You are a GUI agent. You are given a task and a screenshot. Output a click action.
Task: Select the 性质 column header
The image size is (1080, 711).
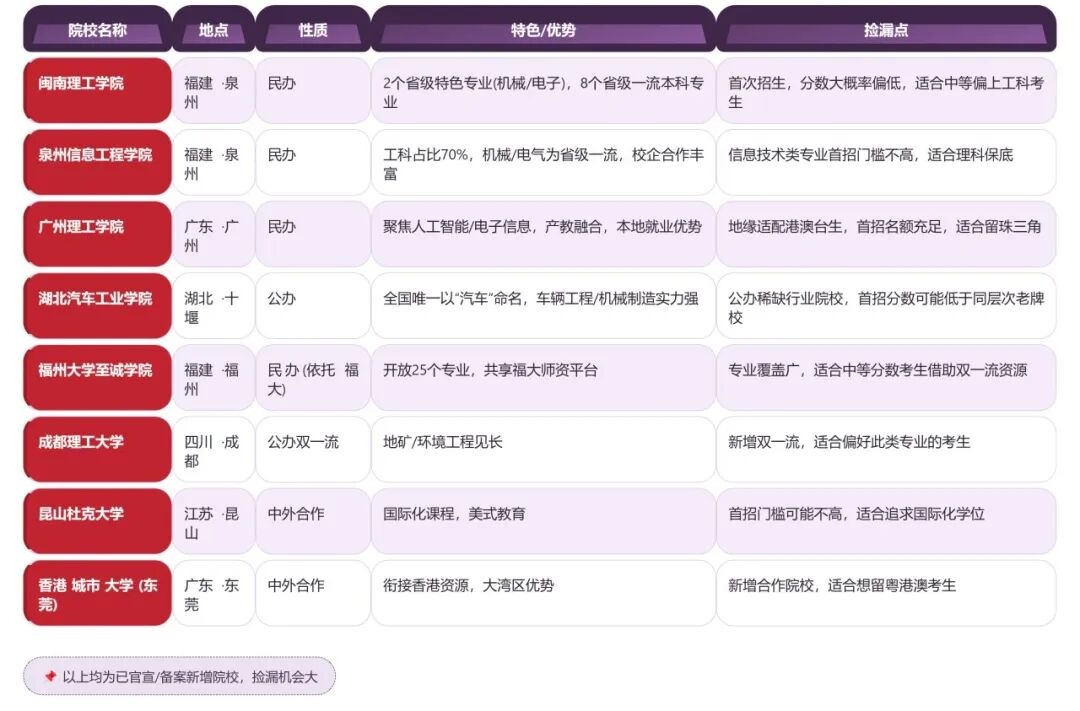(312, 30)
